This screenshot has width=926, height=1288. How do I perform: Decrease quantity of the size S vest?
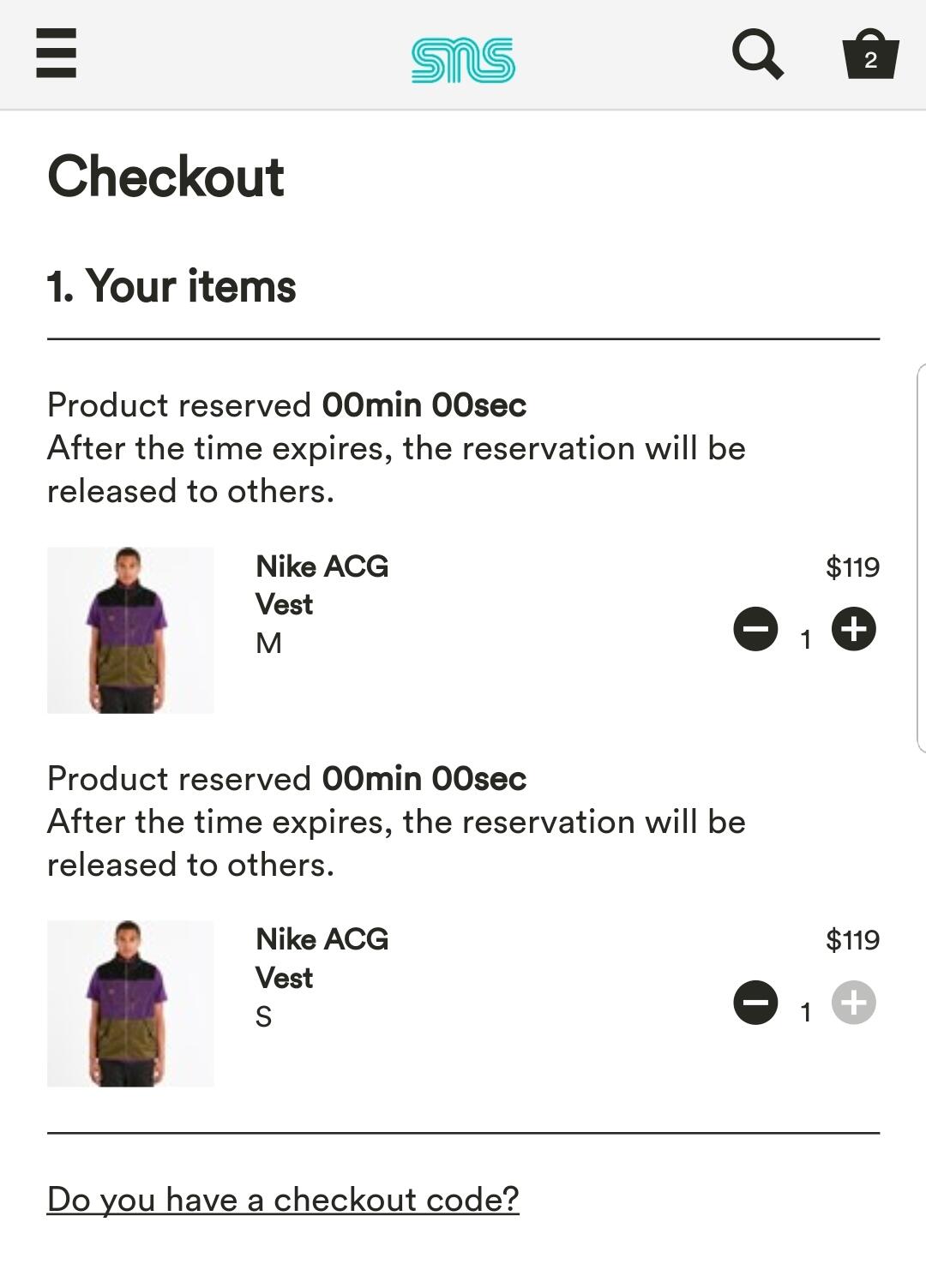tap(755, 1003)
